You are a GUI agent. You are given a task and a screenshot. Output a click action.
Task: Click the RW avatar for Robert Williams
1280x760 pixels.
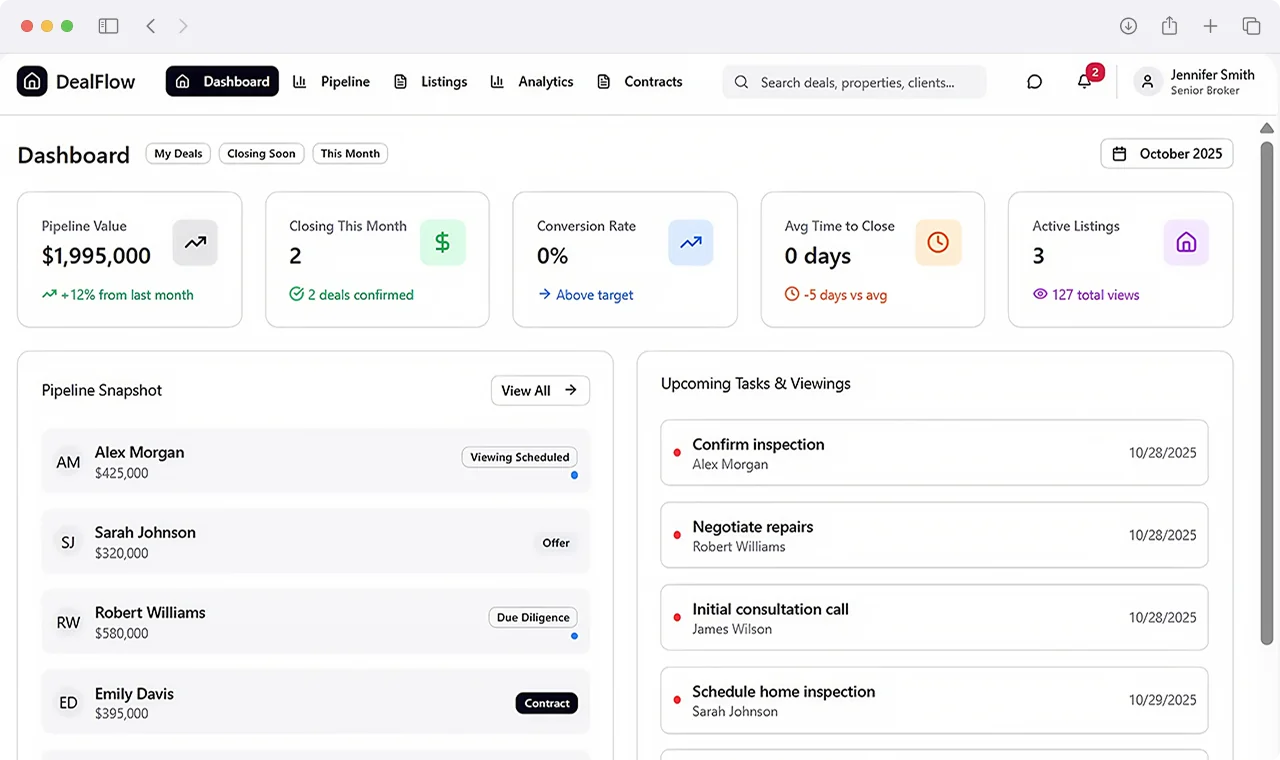[x=68, y=622]
